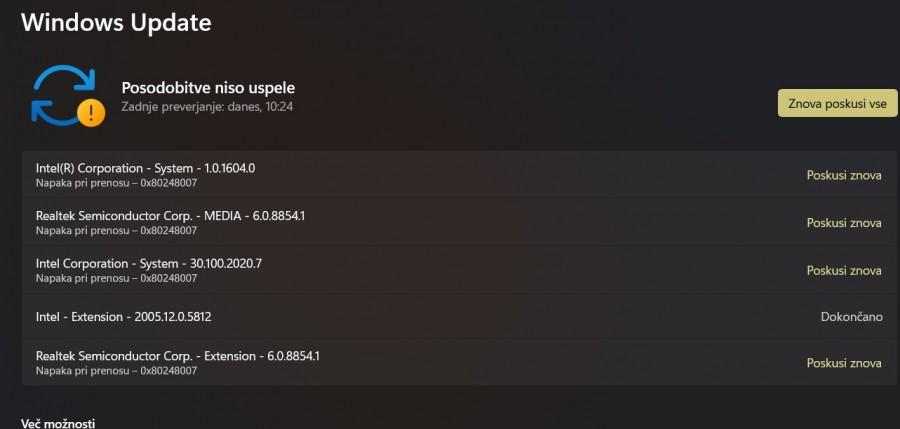Screen dimensions: 900x429
Task: Click the orange warning badge on sync icon
Action: (91, 111)
